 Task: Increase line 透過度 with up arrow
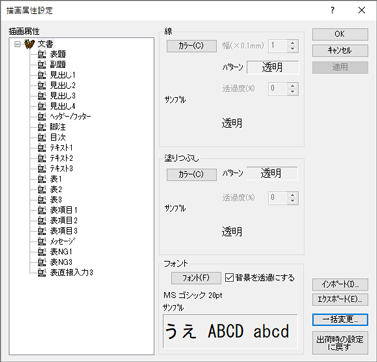293,86
